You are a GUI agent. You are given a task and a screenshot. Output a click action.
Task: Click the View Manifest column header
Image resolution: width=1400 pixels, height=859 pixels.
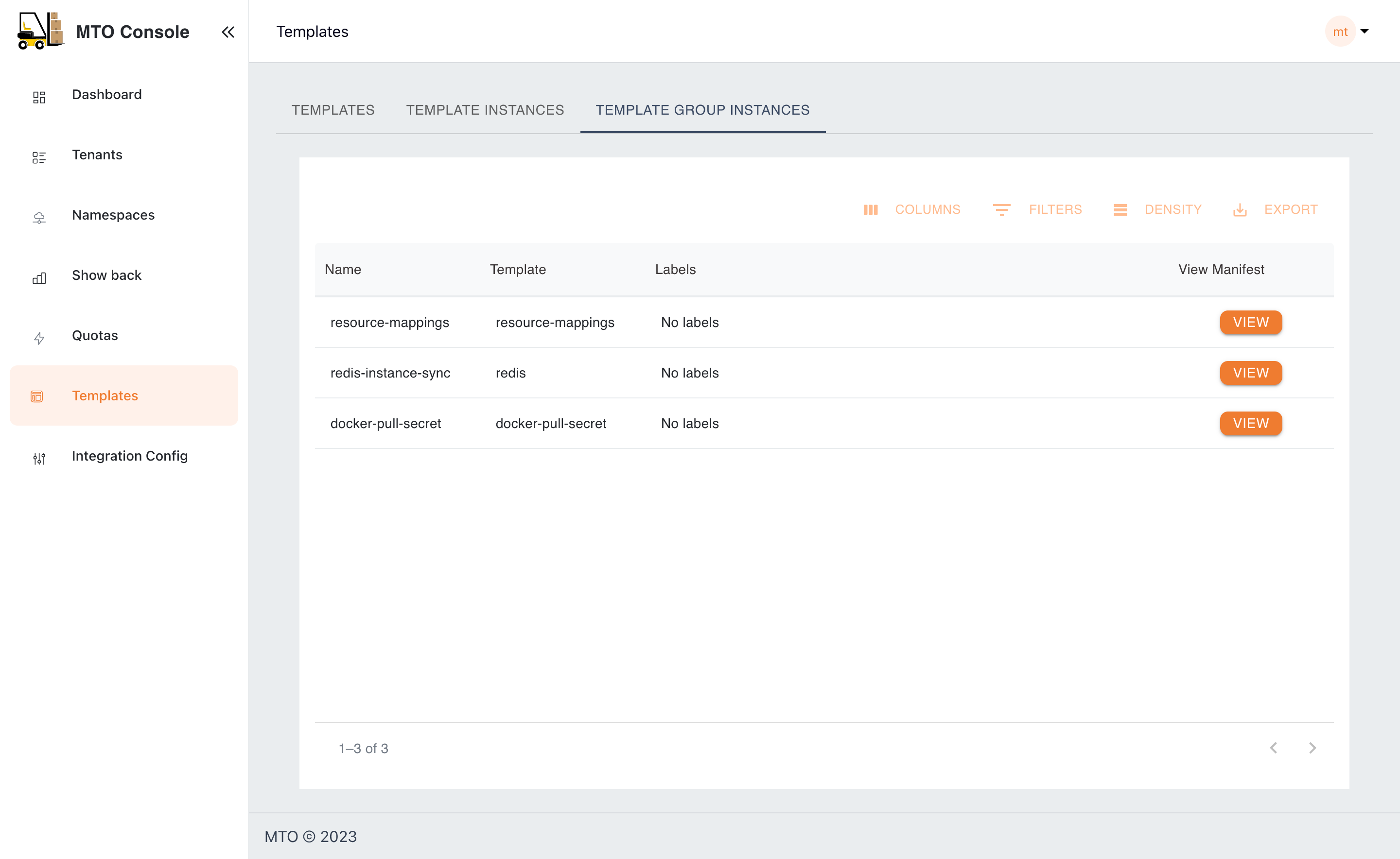point(1221,269)
